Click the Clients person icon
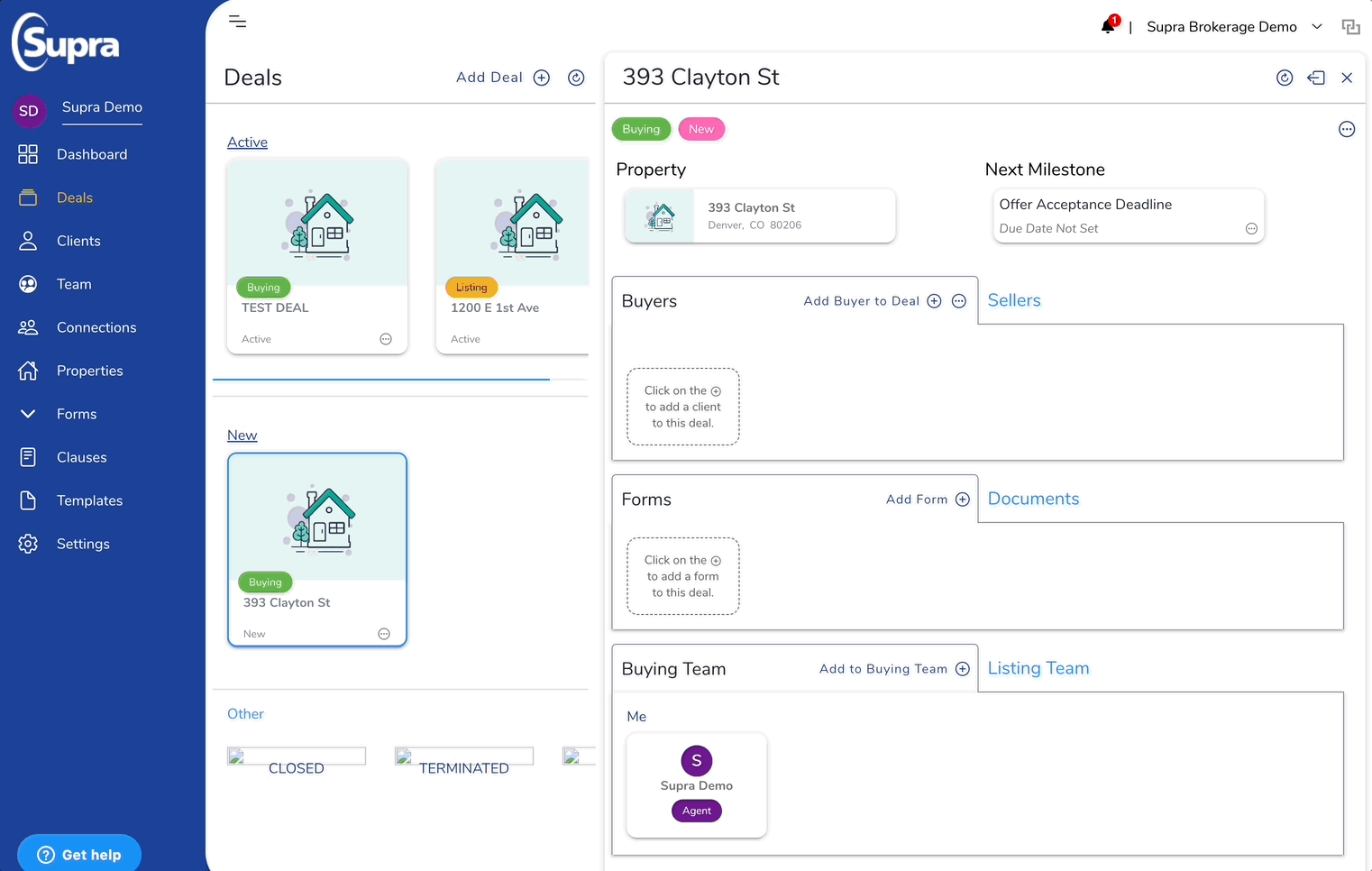Image resolution: width=1372 pixels, height=871 pixels. pyautogui.click(x=28, y=241)
